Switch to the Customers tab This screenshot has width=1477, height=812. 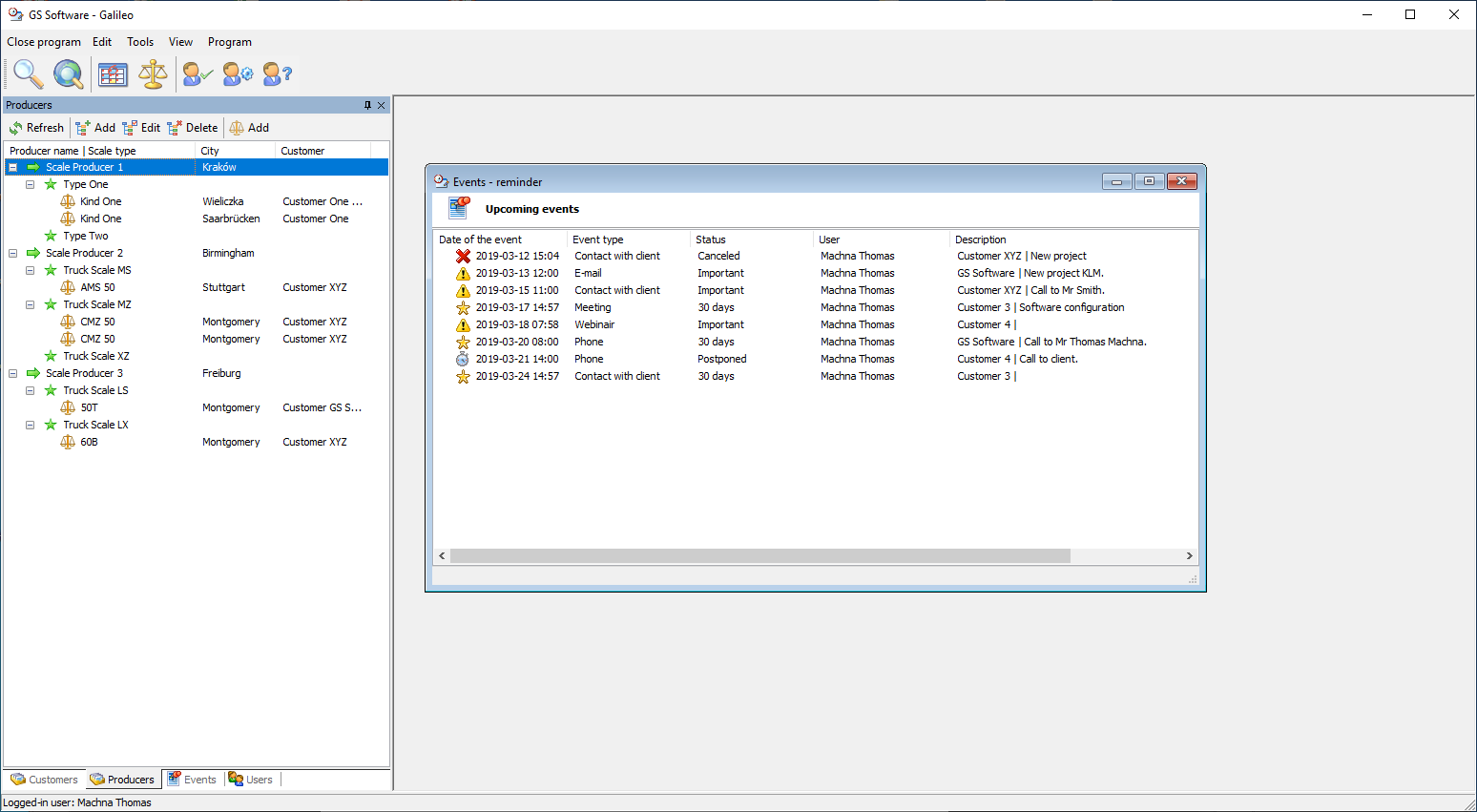[x=45, y=780]
